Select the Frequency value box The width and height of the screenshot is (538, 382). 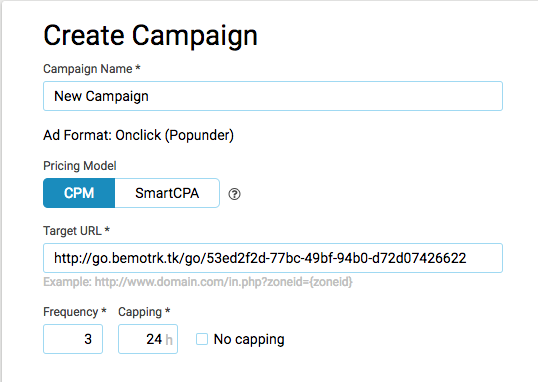(73, 339)
